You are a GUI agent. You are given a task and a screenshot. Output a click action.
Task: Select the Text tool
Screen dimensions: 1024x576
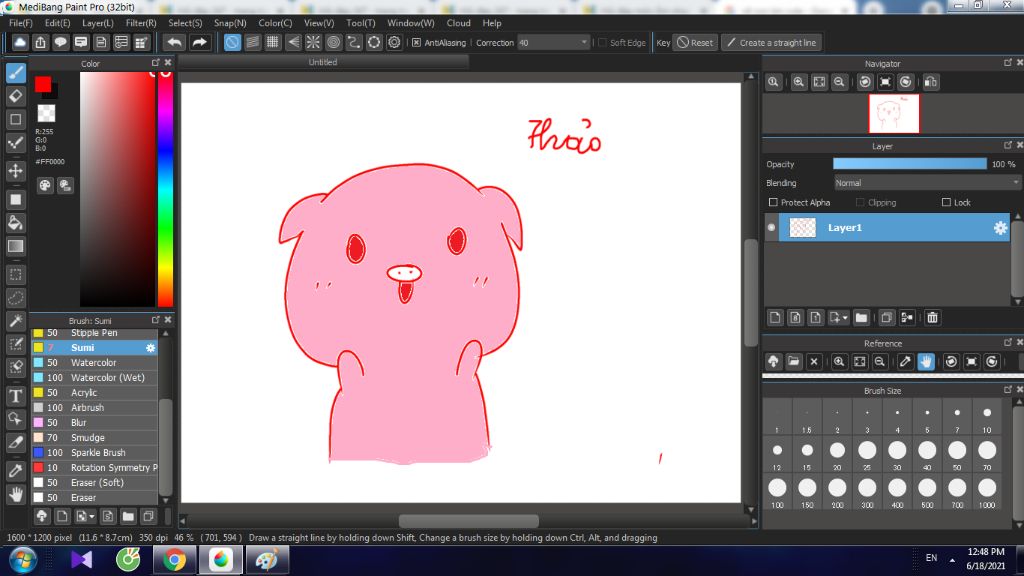point(15,396)
